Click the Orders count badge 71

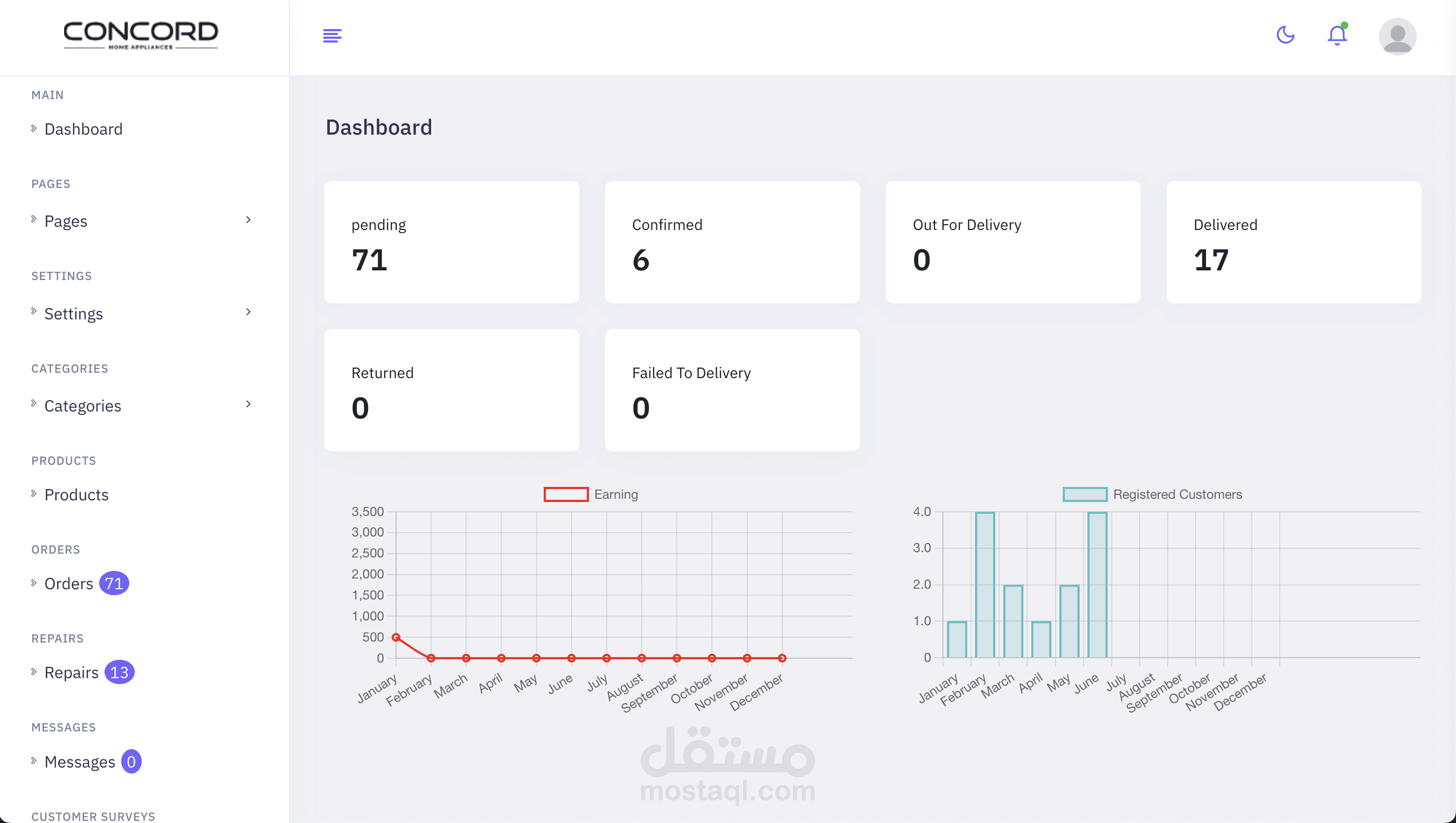(x=114, y=583)
